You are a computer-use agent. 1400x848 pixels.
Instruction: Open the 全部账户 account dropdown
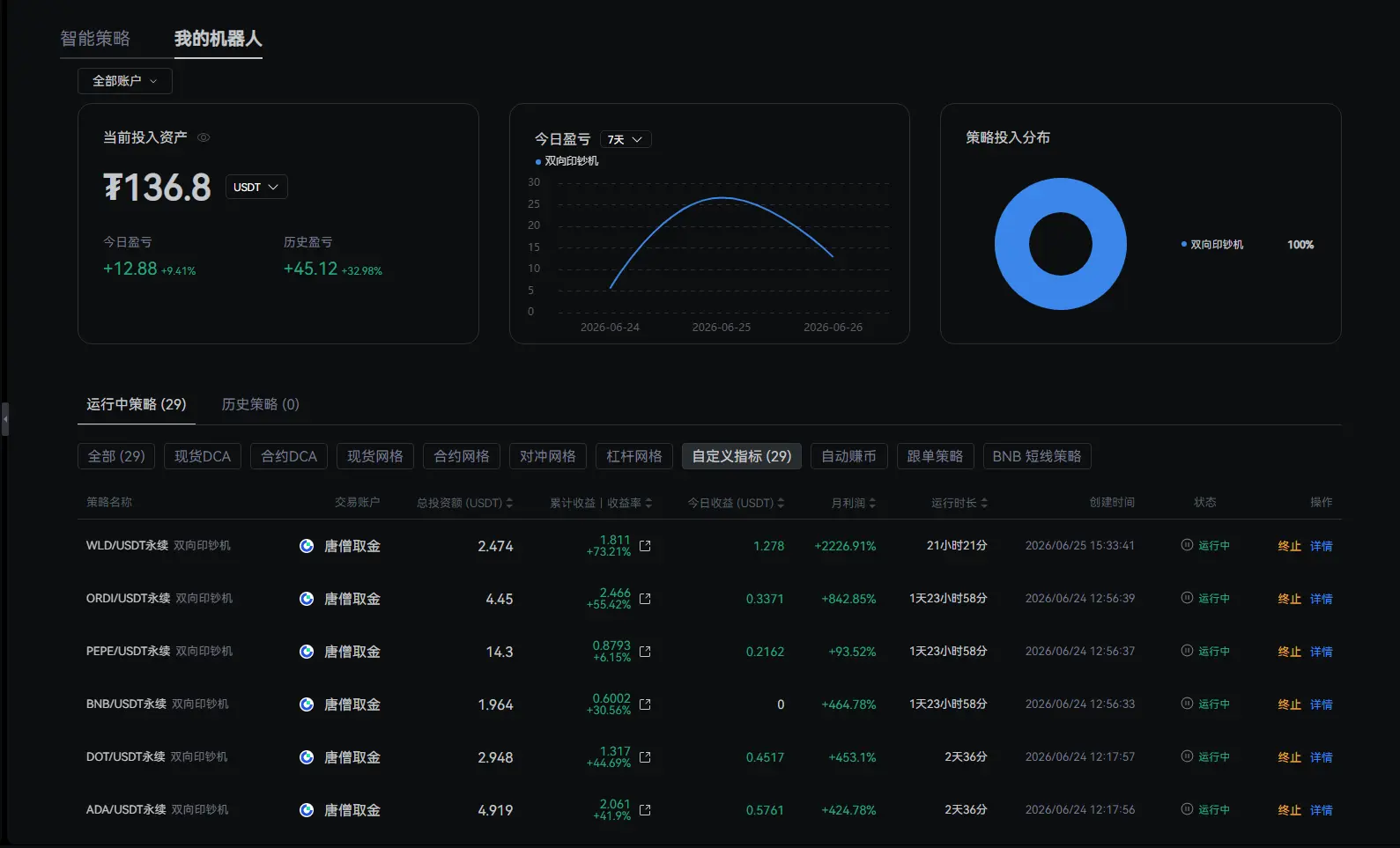[x=125, y=81]
